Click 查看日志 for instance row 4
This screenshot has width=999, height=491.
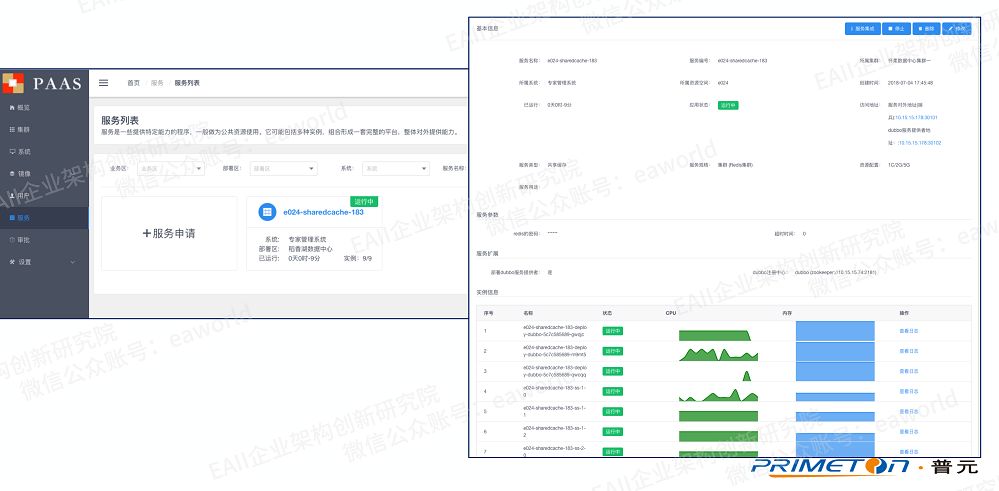(x=909, y=391)
